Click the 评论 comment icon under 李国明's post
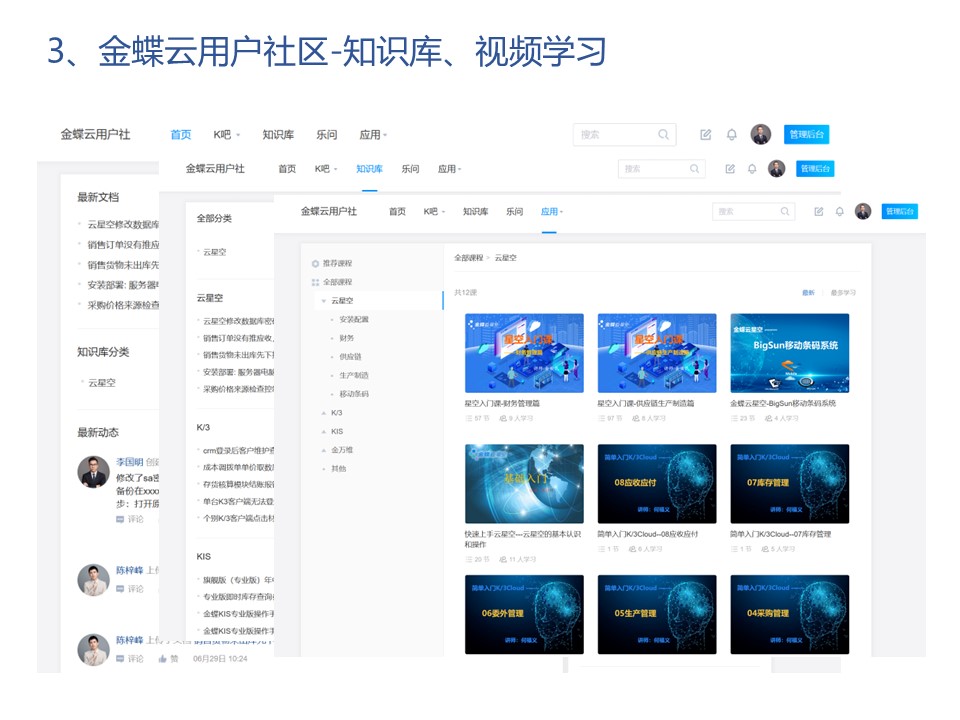The width and height of the screenshot is (960, 720). 120,519
